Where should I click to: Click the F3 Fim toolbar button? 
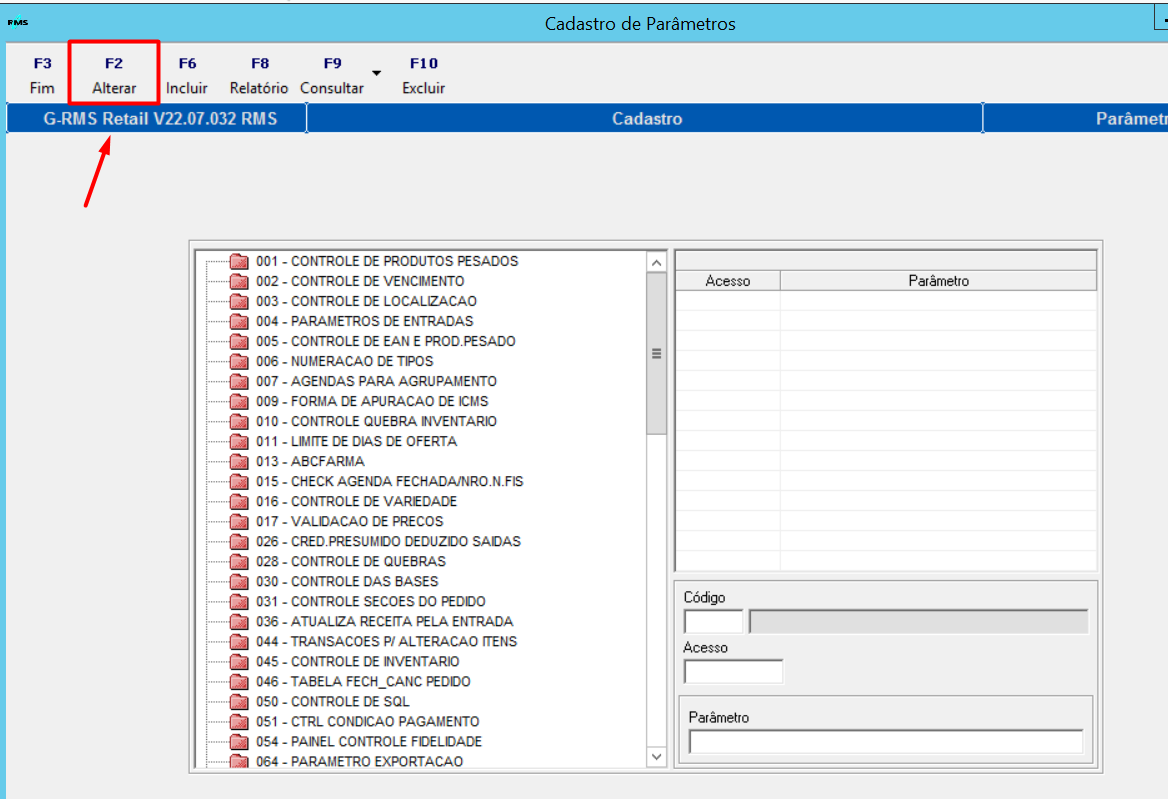pyautogui.click(x=42, y=75)
